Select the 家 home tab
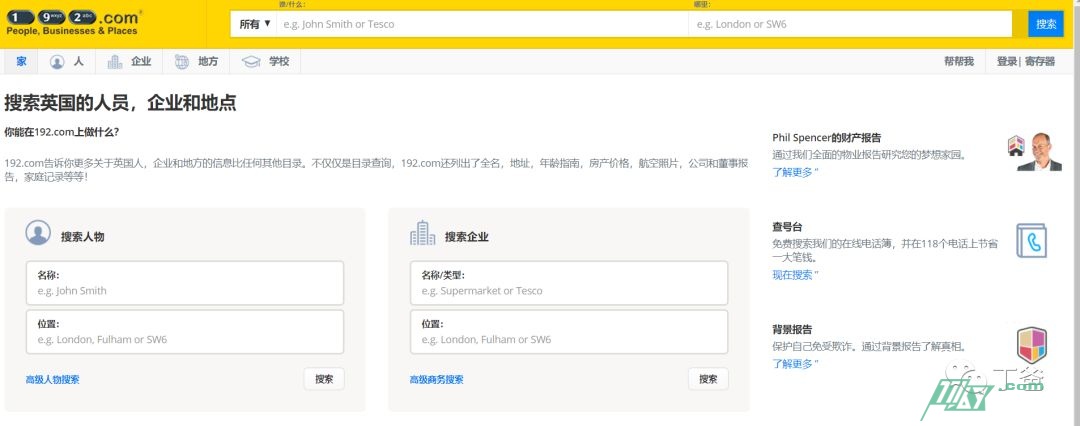This screenshot has width=1080, height=426. (21, 61)
